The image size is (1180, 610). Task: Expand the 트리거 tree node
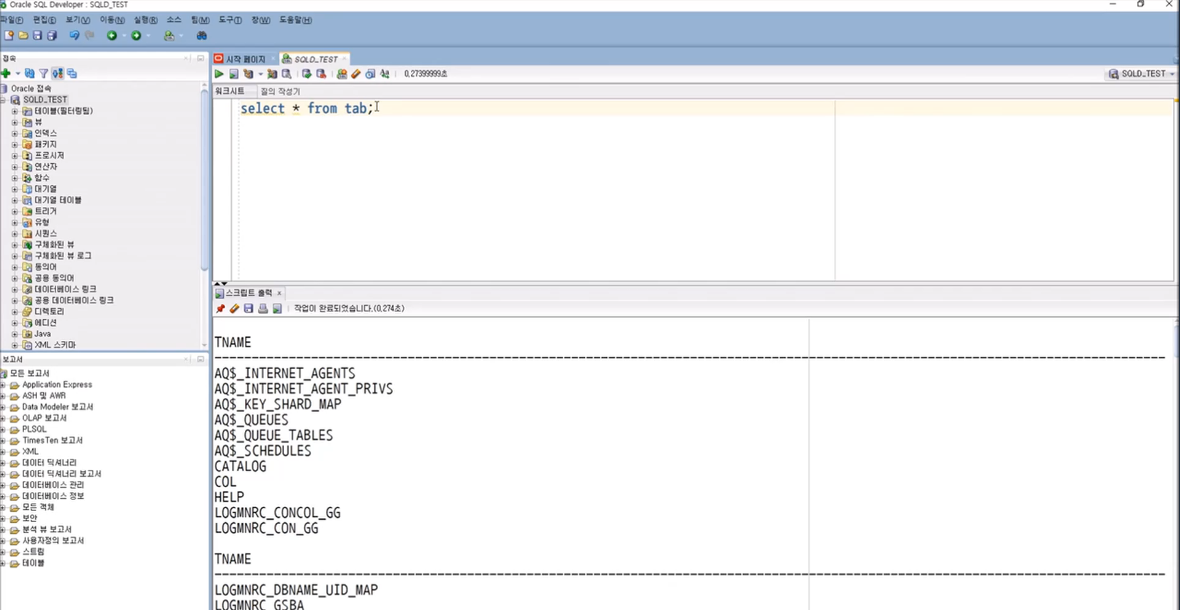click(x=14, y=211)
